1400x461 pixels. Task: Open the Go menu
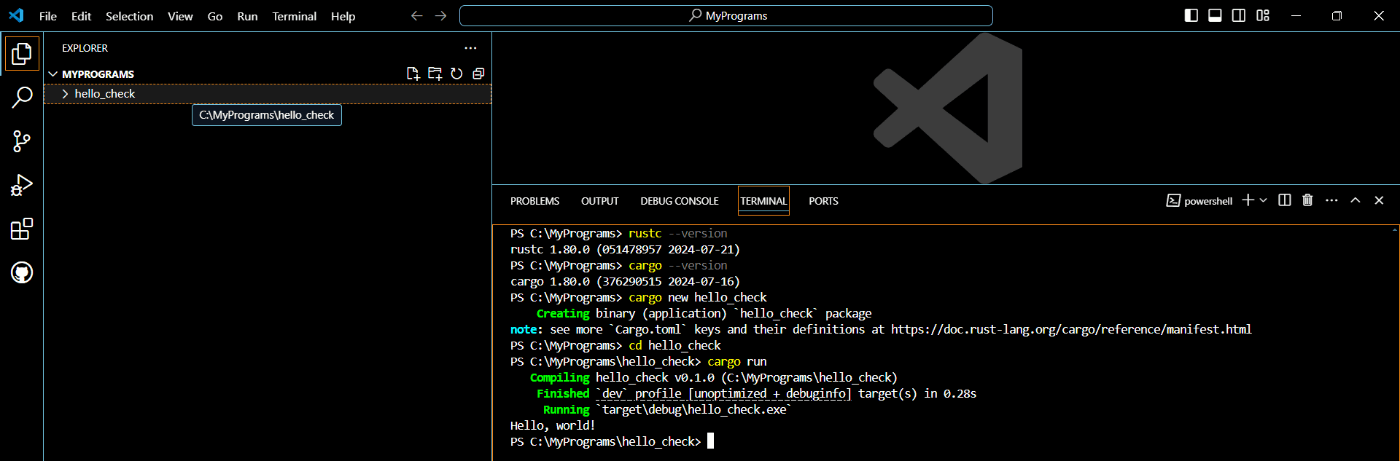(215, 16)
